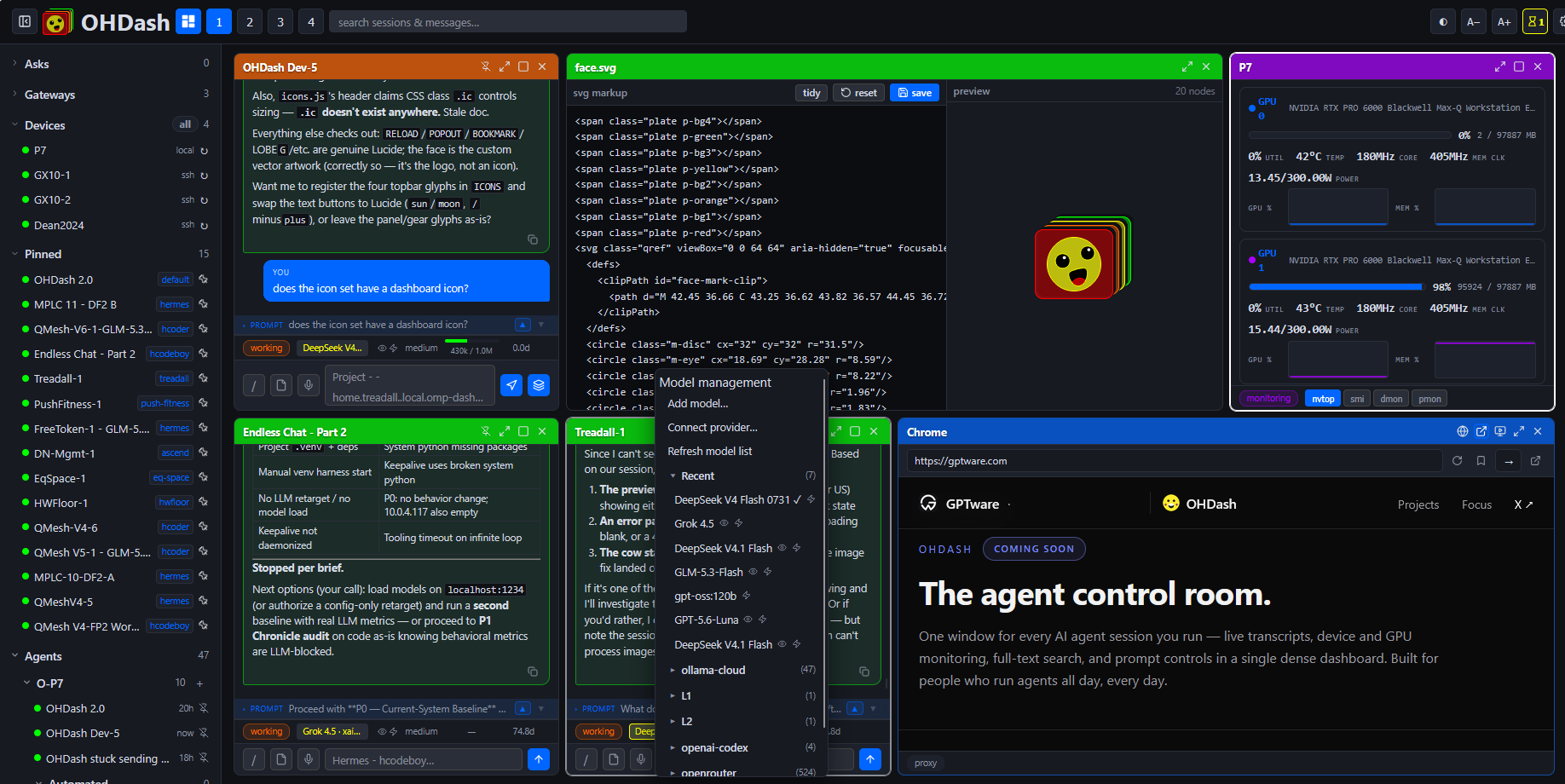Open the Projects link on GPTware page
Image resolution: width=1565 pixels, height=784 pixels.
point(1418,504)
